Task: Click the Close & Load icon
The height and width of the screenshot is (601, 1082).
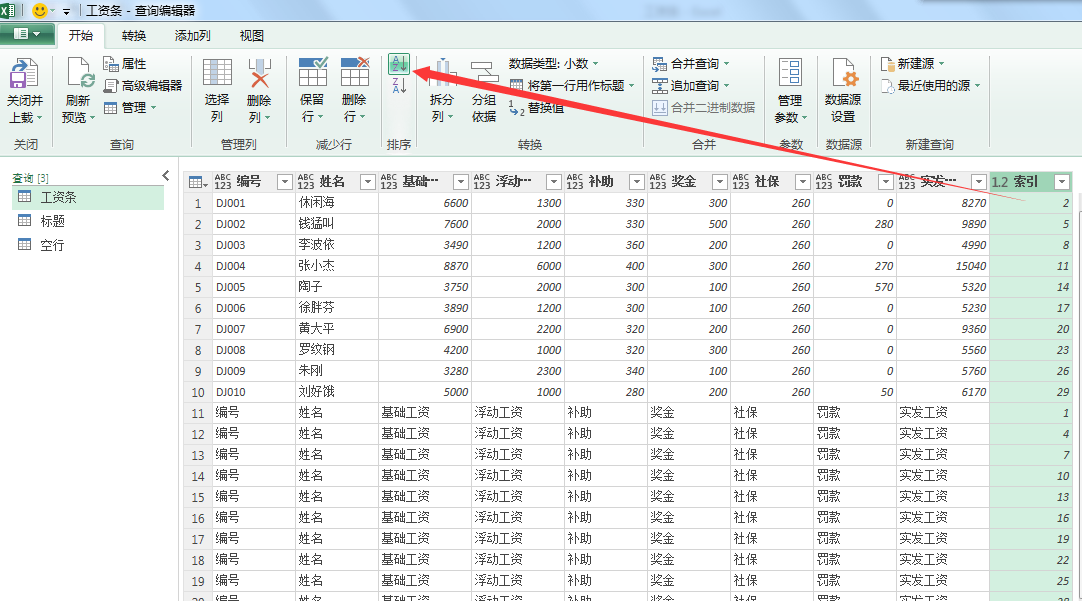Action: pos(24,73)
